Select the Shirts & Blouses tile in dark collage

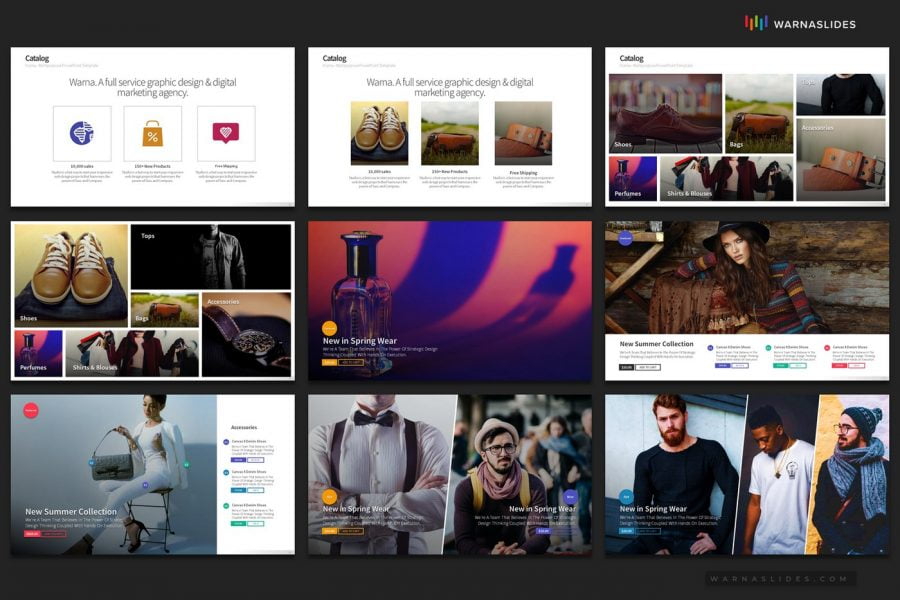131,354
